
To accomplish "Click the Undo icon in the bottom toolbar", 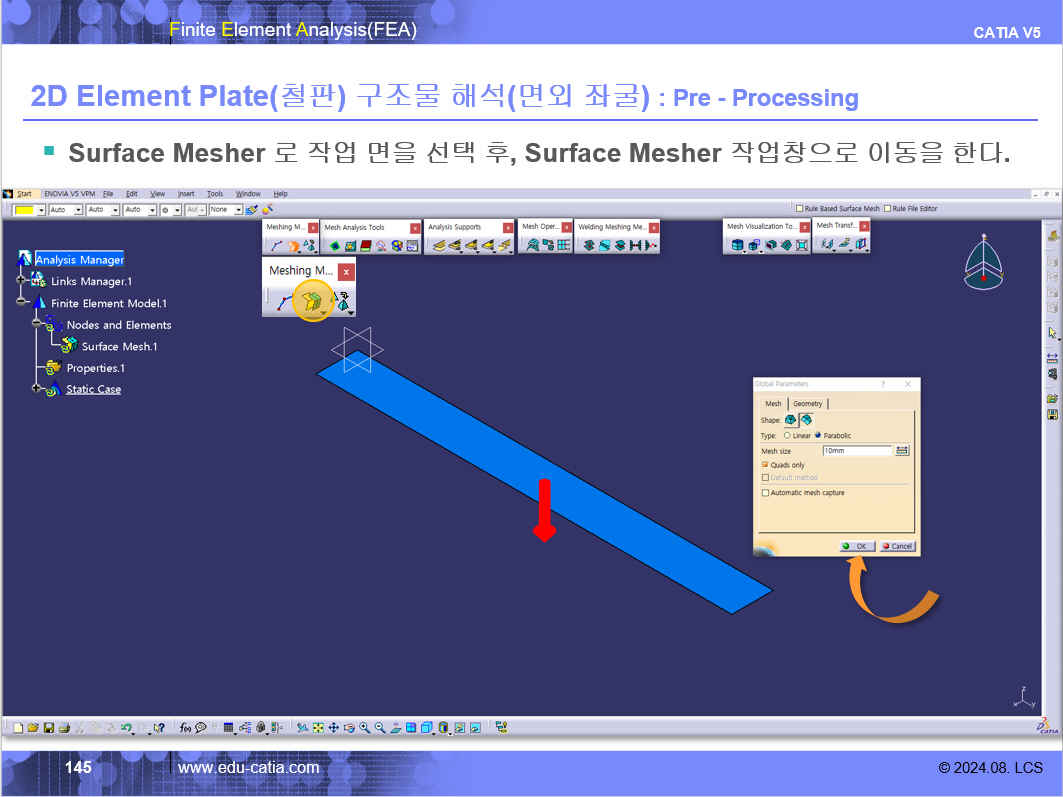I will (x=126, y=728).
